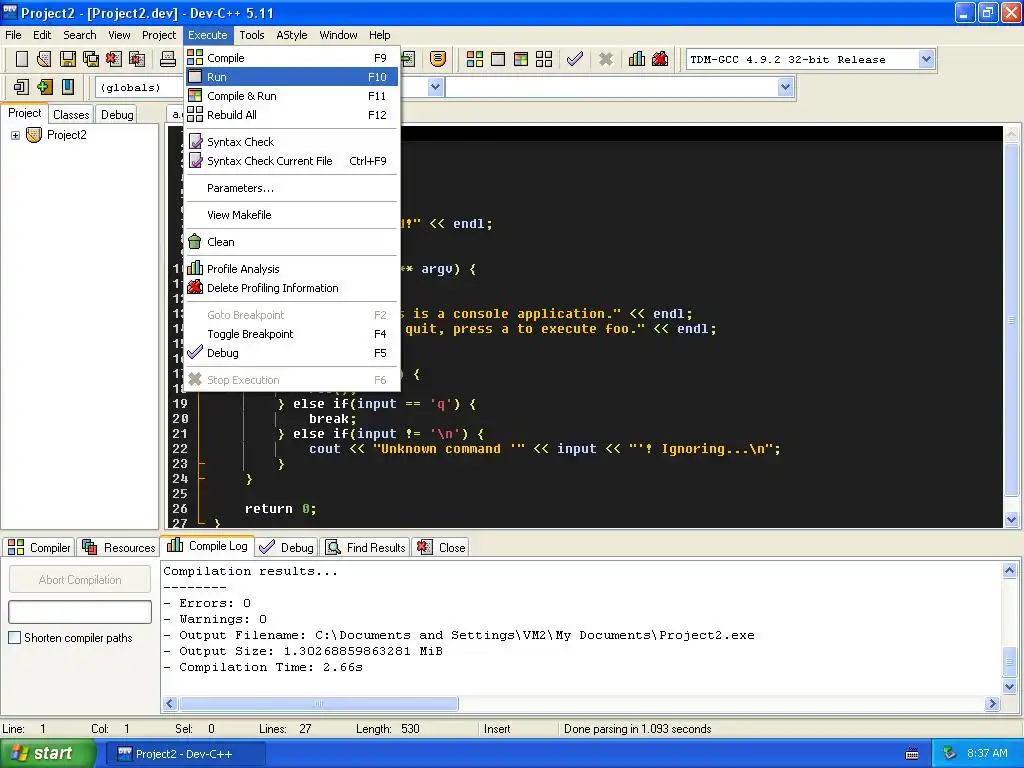Viewport: 1024px width, 768px height.
Task: Click the Close tab in bottom panel
Action: click(441, 547)
